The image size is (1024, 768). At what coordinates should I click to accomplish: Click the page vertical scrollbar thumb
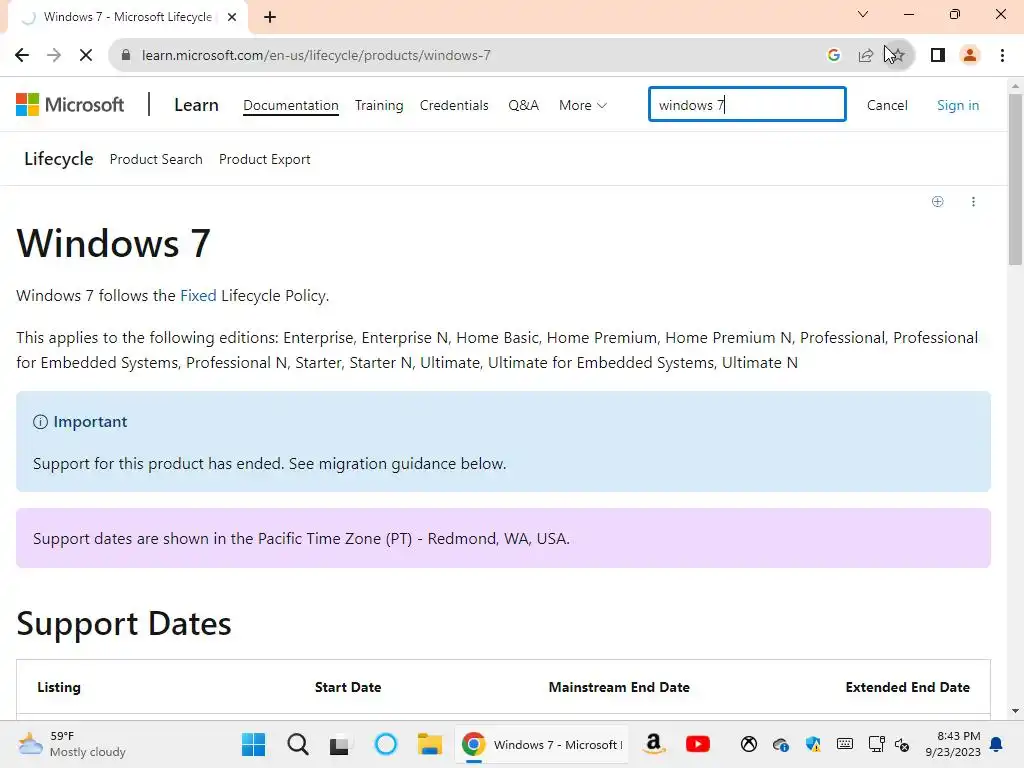click(1015, 179)
